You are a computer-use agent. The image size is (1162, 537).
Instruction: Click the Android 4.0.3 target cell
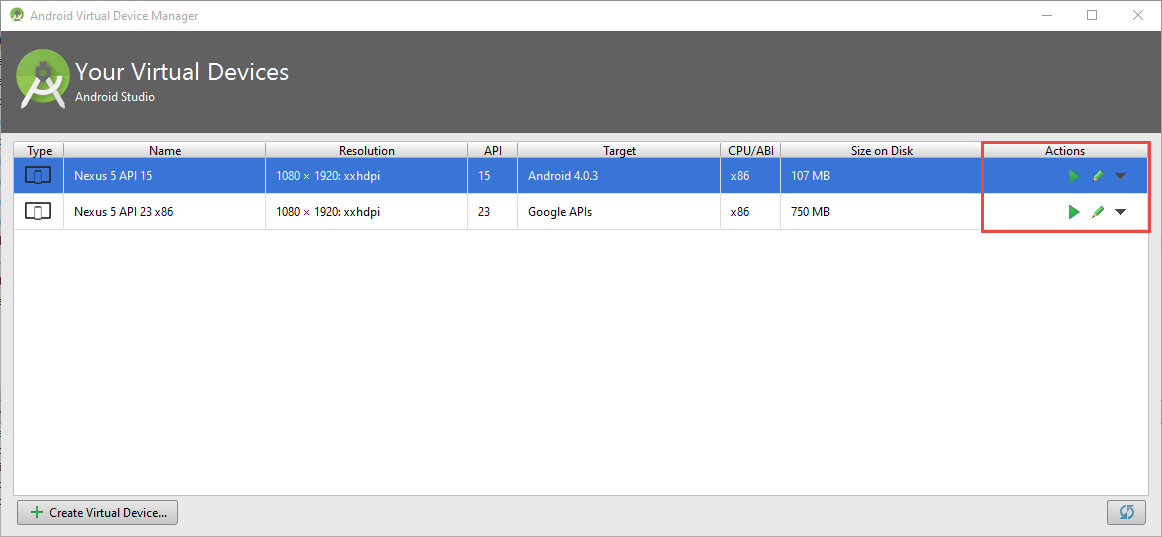point(619,176)
